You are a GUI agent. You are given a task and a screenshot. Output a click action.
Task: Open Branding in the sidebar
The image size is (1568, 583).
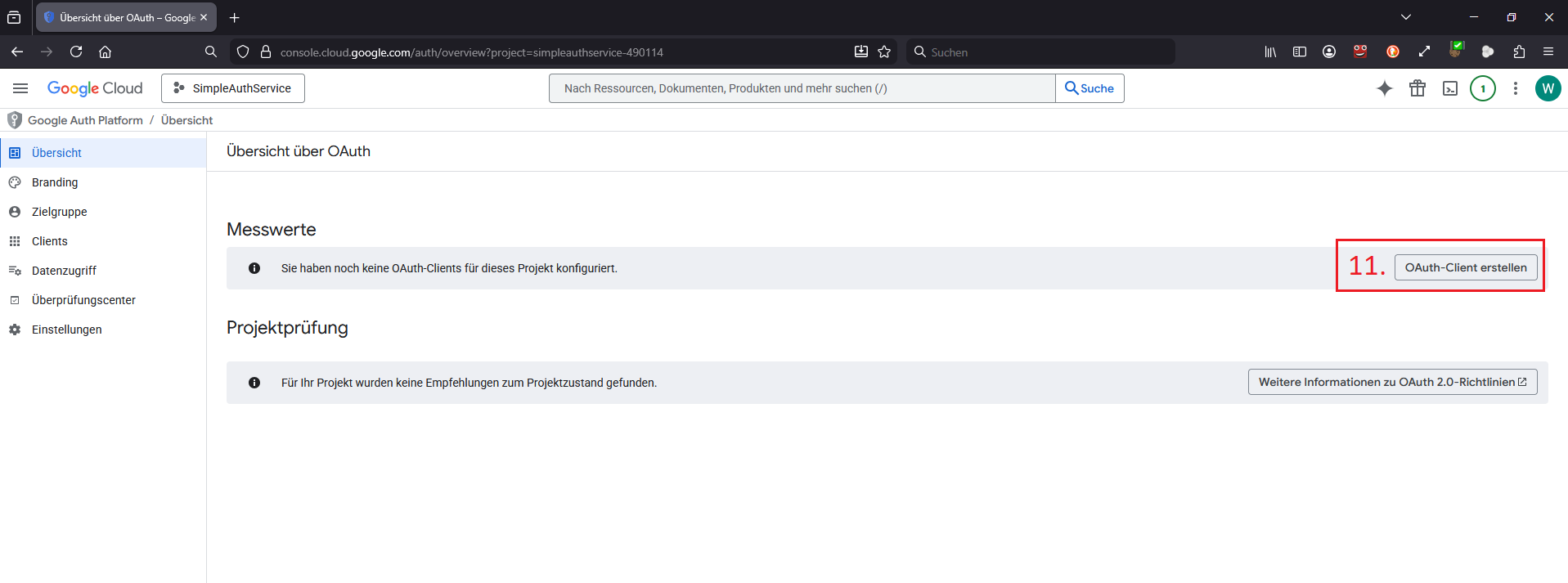pyautogui.click(x=103, y=182)
